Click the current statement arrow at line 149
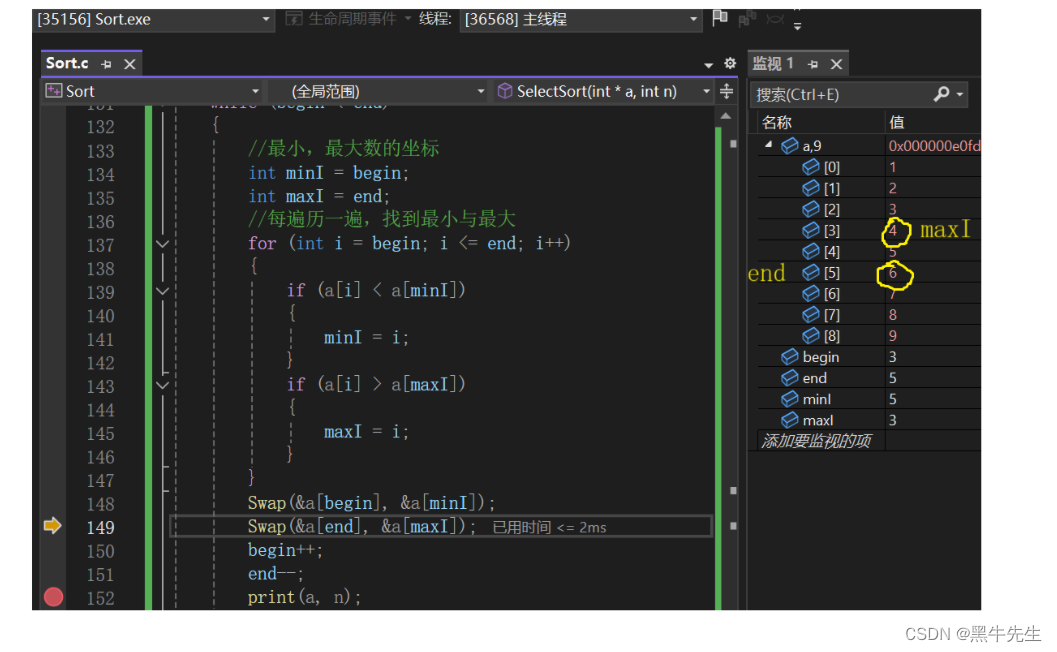Viewport: 1057px width, 652px height. pyautogui.click(x=53, y=525)
